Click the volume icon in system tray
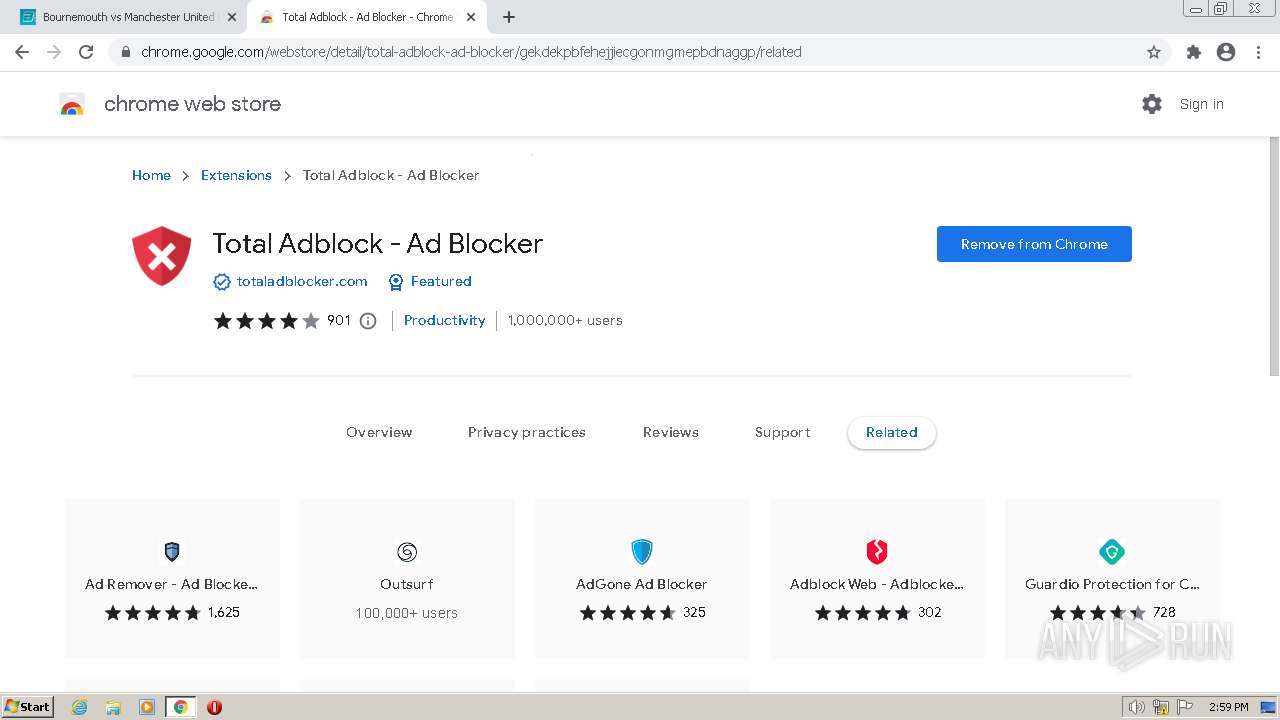 coord(1137,707)
